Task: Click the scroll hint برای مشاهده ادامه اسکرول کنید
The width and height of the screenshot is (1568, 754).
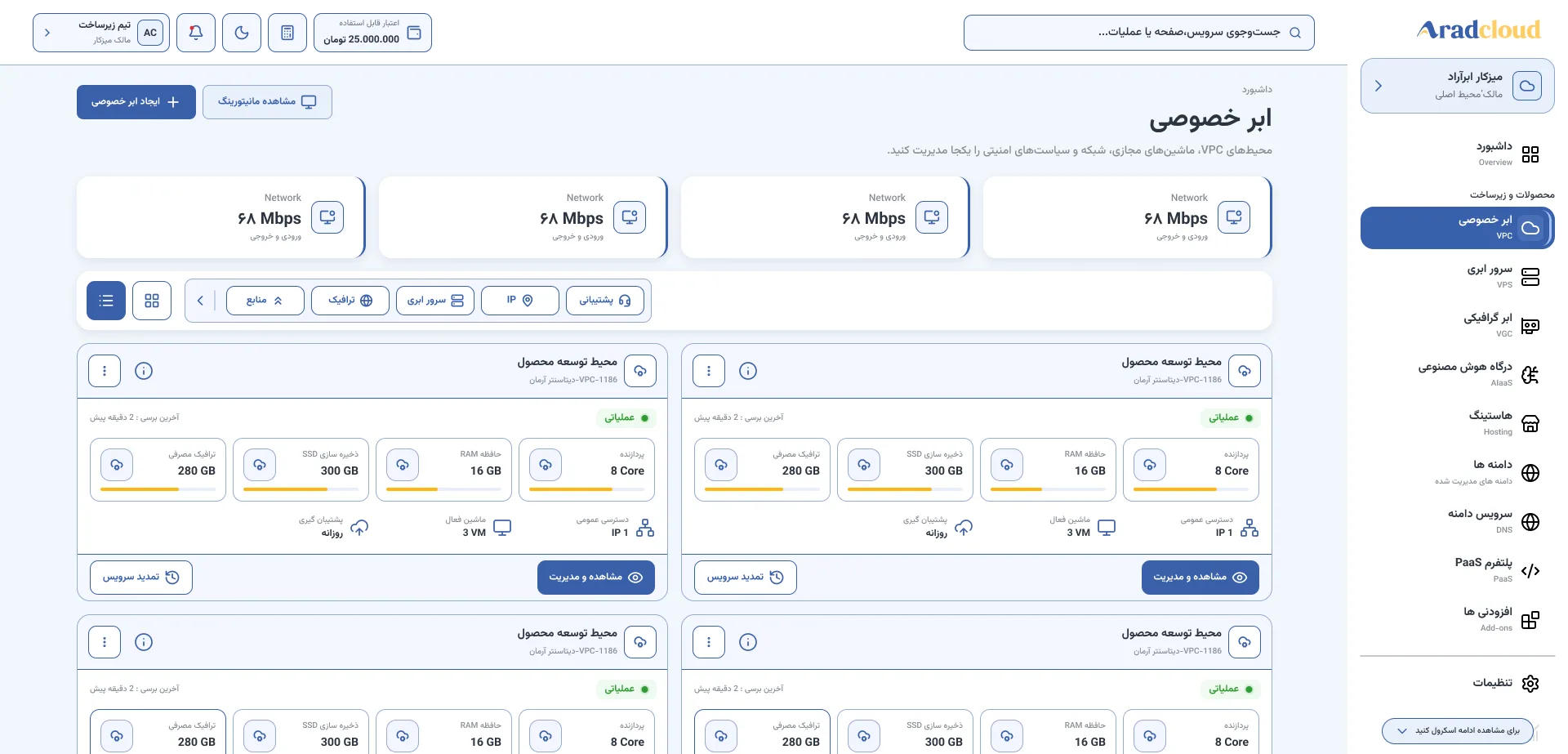Action: pos(1458,730)
